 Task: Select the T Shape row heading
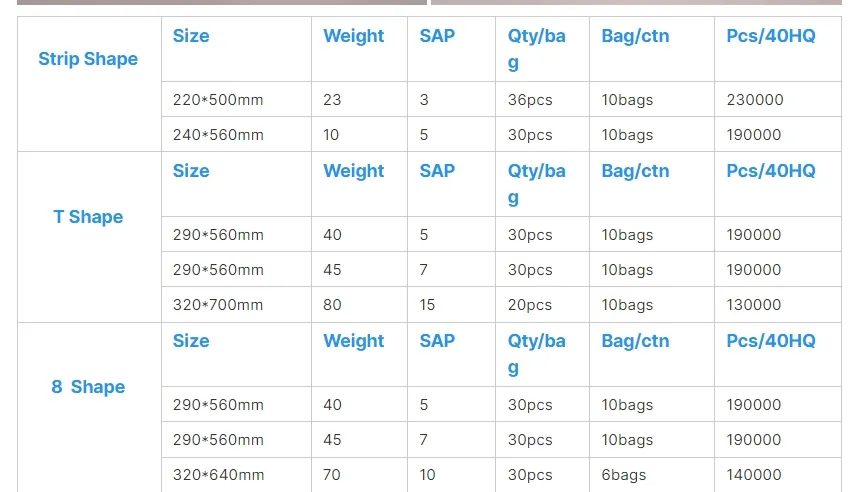click(x=88, y=216)
